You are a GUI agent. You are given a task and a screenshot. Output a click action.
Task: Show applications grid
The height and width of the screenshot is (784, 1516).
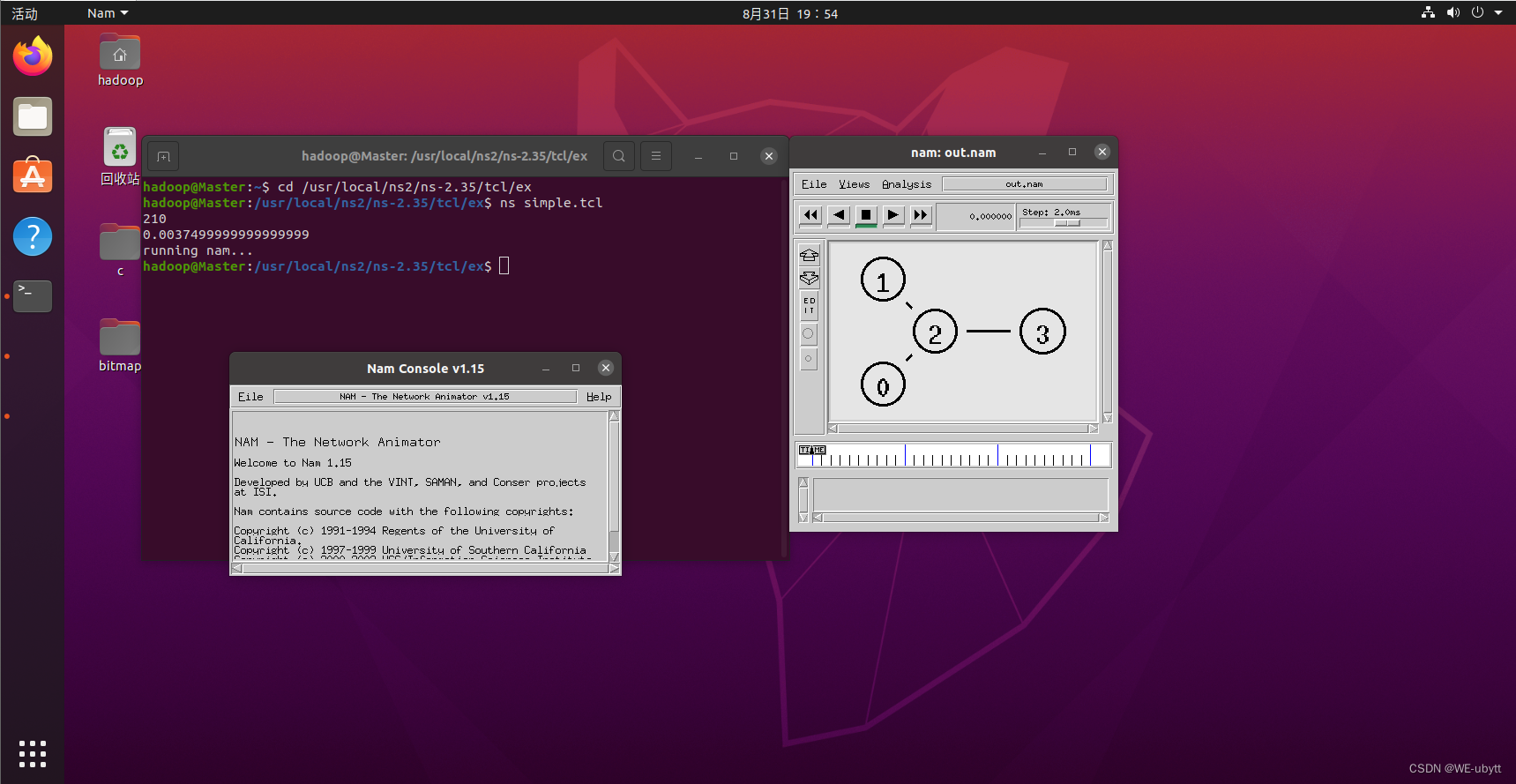pos(33,754)
